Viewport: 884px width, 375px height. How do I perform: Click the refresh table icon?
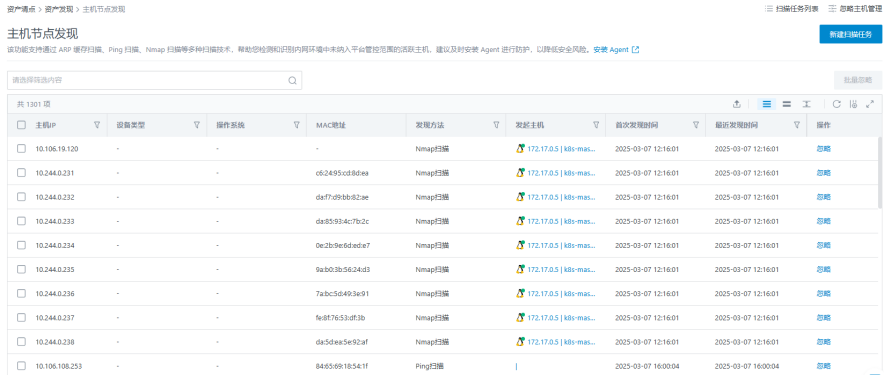[x=837, y=104]
